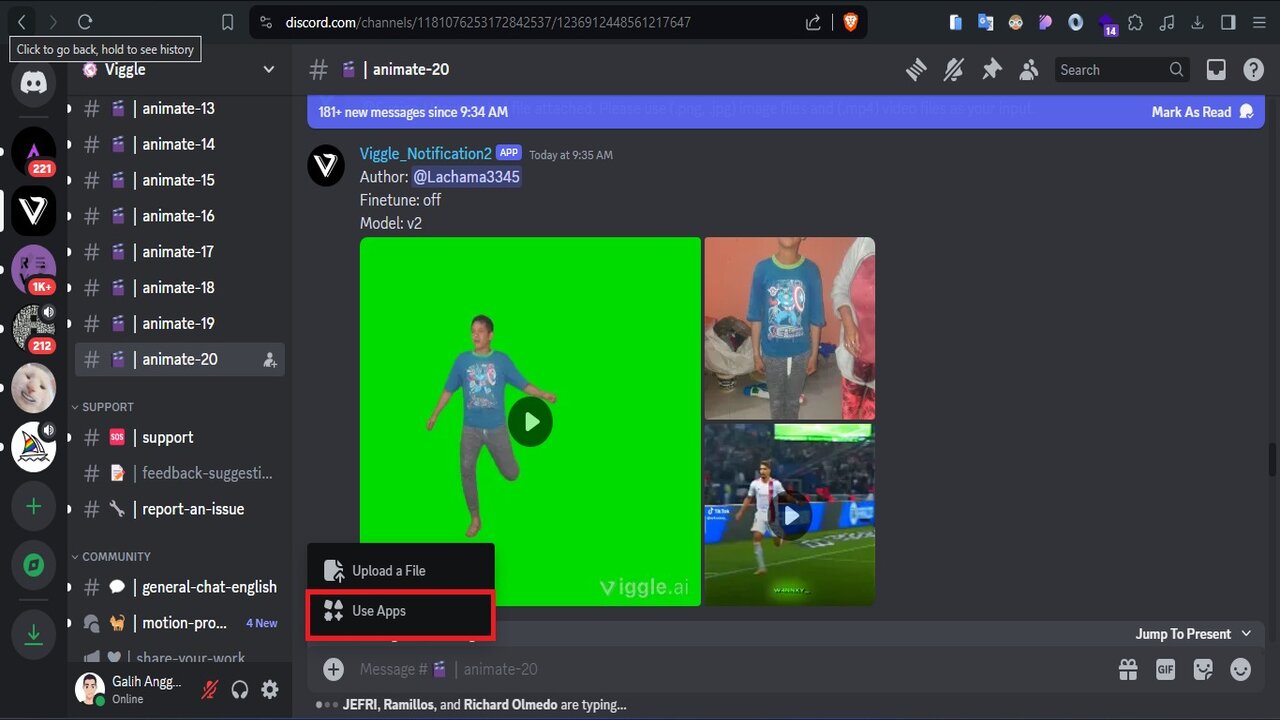
Task: Open the Inbox icon
Action: click(x=1216, y=69)
